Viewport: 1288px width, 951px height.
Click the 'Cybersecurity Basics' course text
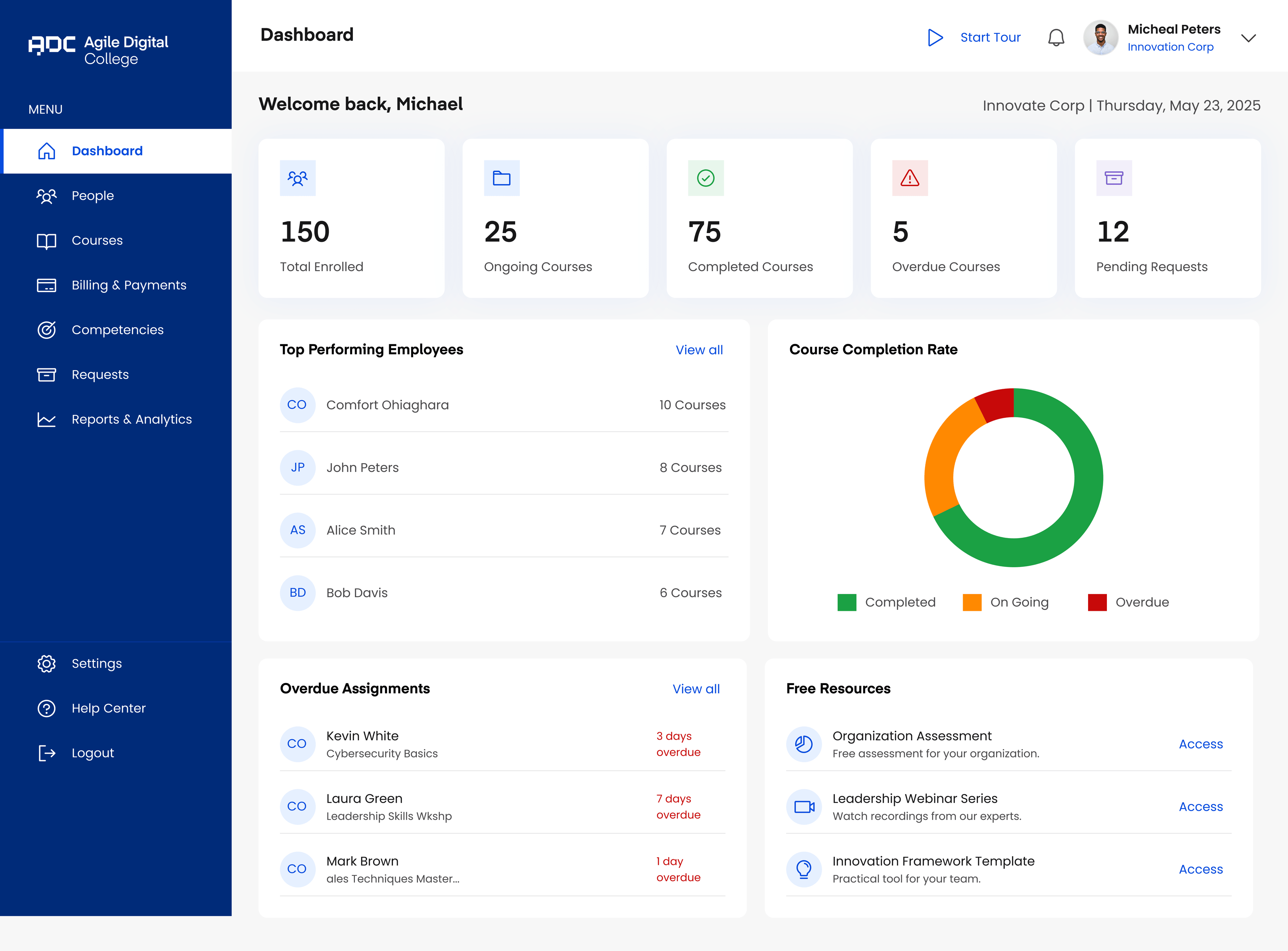(382, 754)
